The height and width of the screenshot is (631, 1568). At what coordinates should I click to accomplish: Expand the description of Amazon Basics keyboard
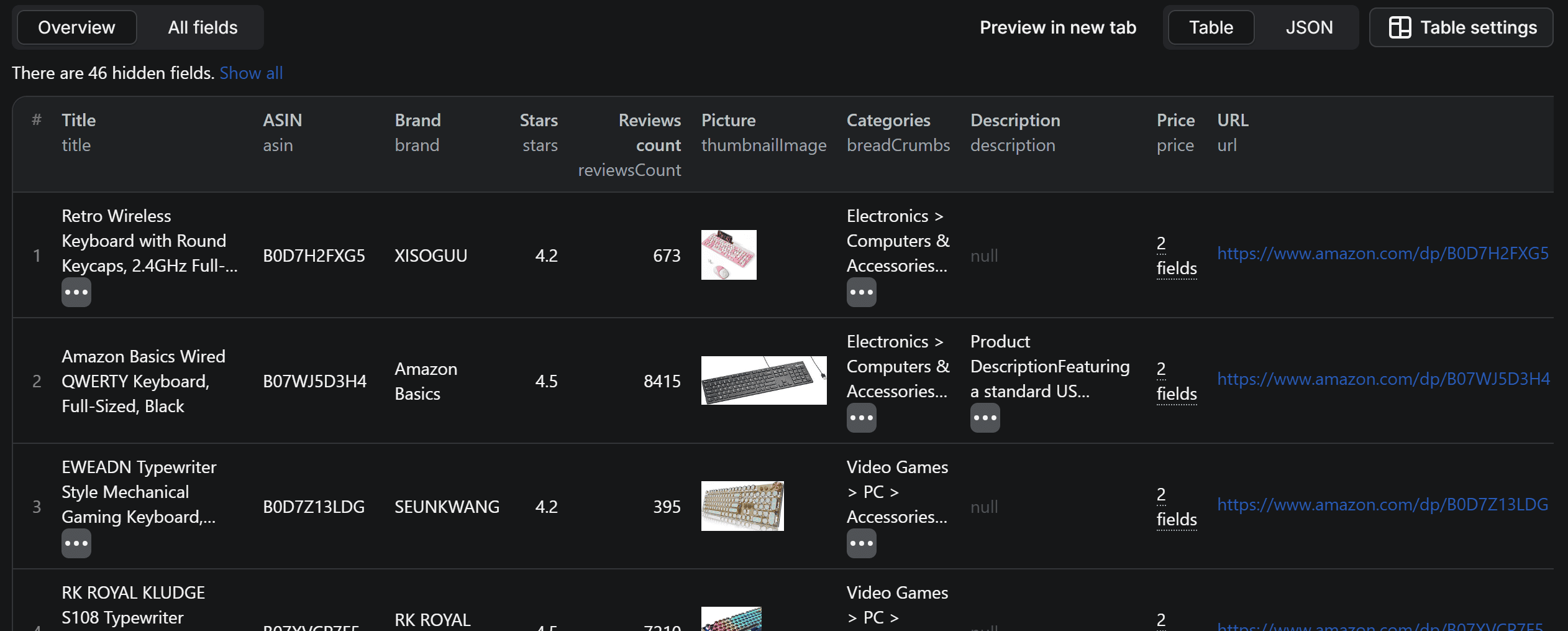[985, 418]
